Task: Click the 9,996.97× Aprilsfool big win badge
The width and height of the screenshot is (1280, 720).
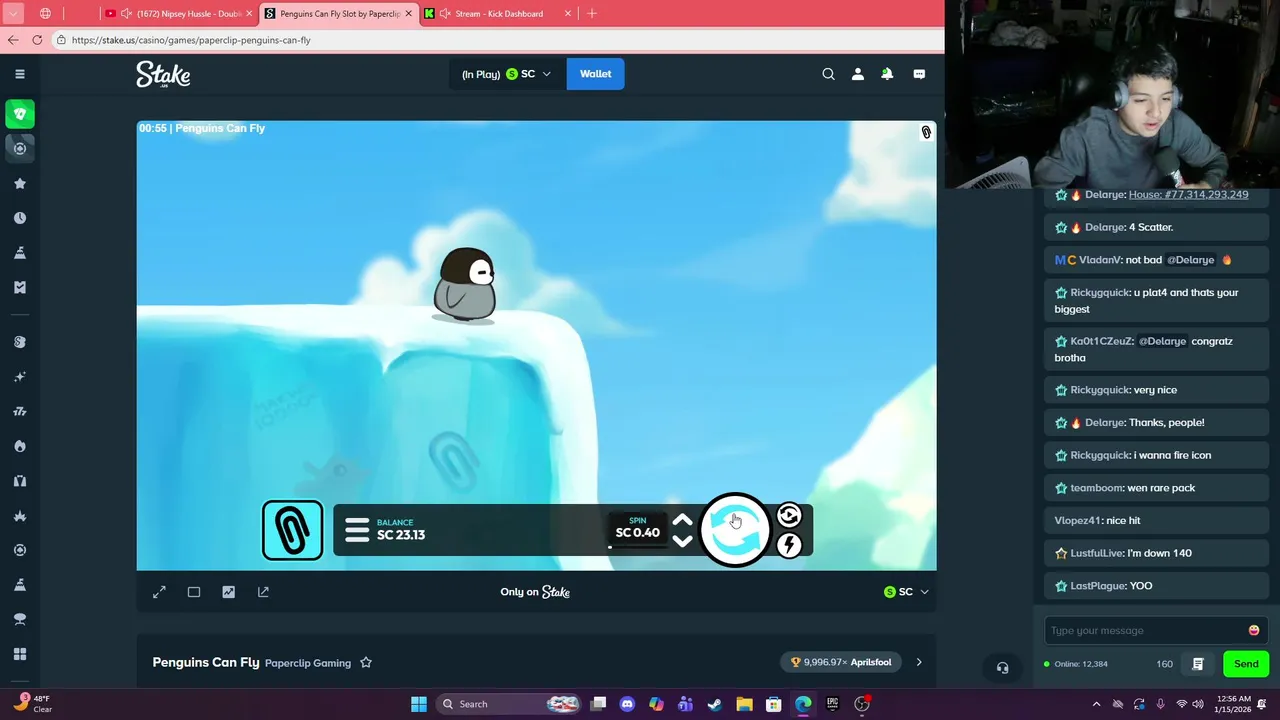Action: point(841,662)
